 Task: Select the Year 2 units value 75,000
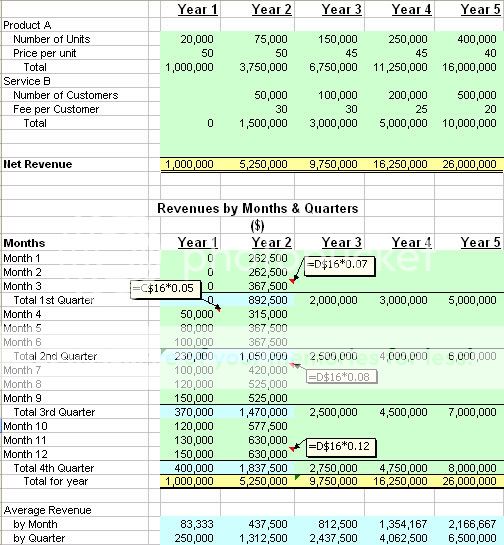[x=271, y=39]
